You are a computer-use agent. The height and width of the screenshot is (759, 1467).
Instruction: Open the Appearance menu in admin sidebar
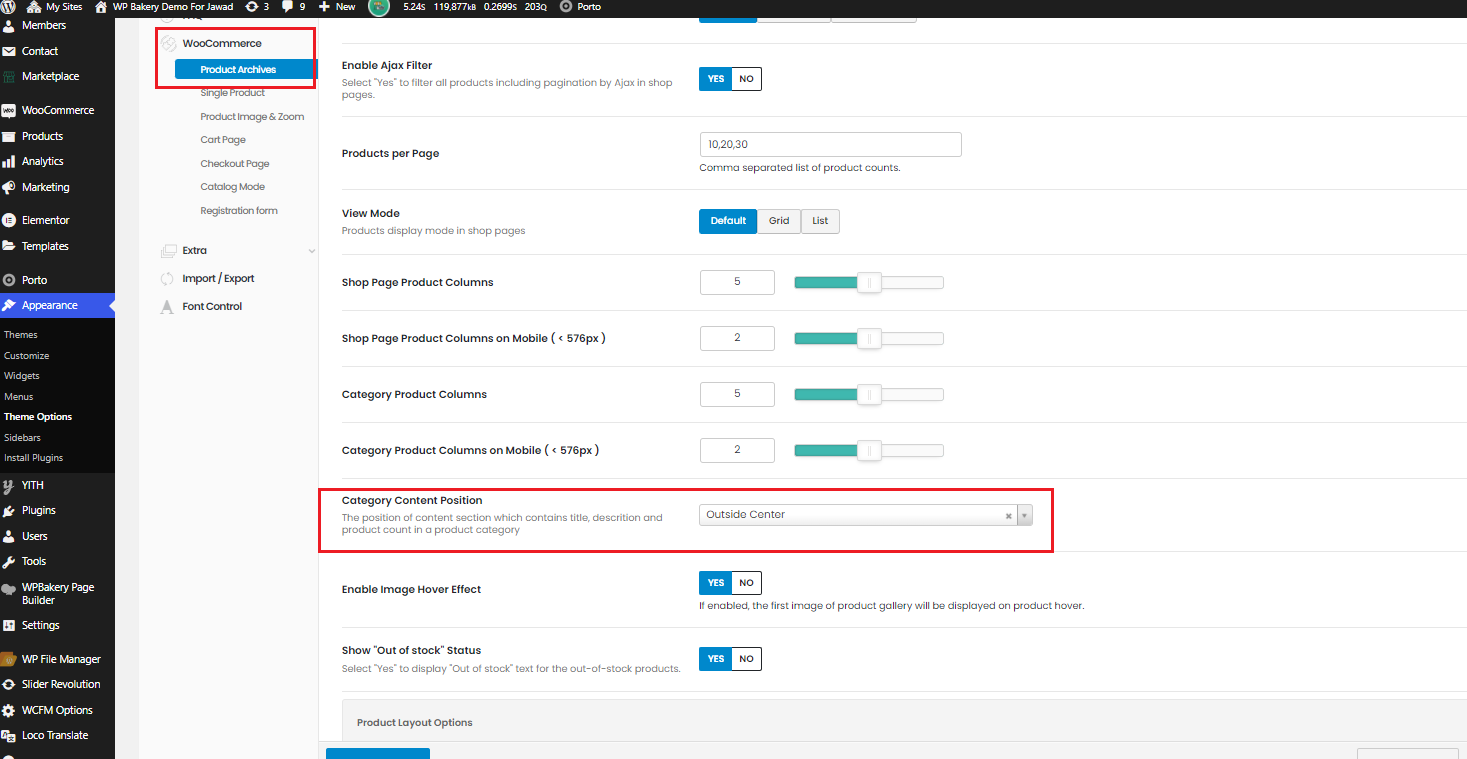(57, 306)
